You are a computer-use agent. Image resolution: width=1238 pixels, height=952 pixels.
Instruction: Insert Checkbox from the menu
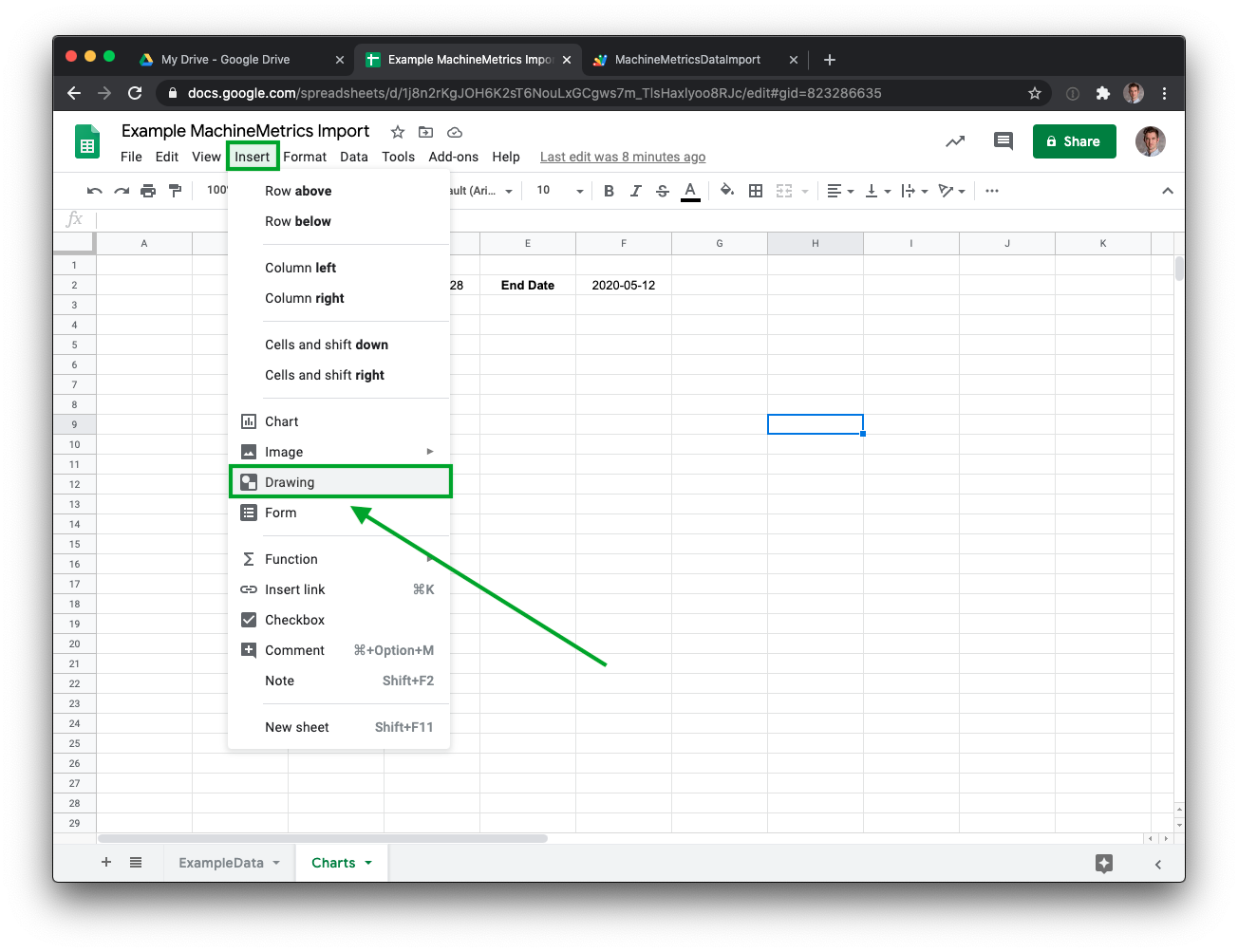[294, 620]
